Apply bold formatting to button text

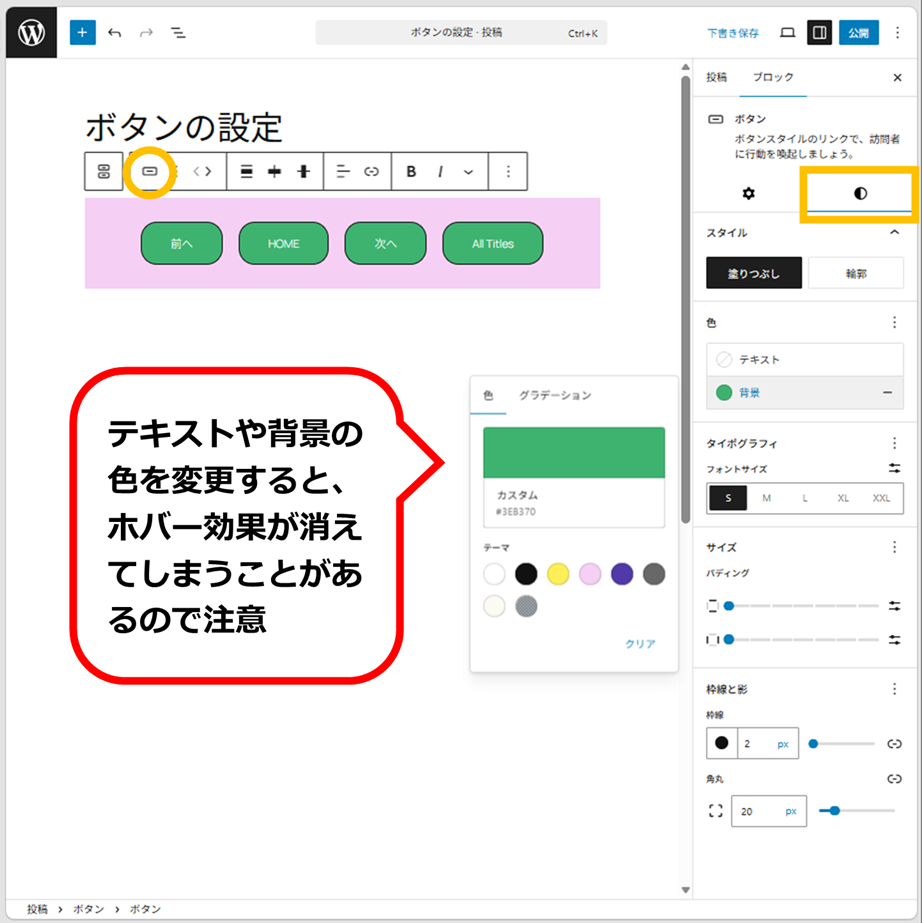click(x=411, y=171)
